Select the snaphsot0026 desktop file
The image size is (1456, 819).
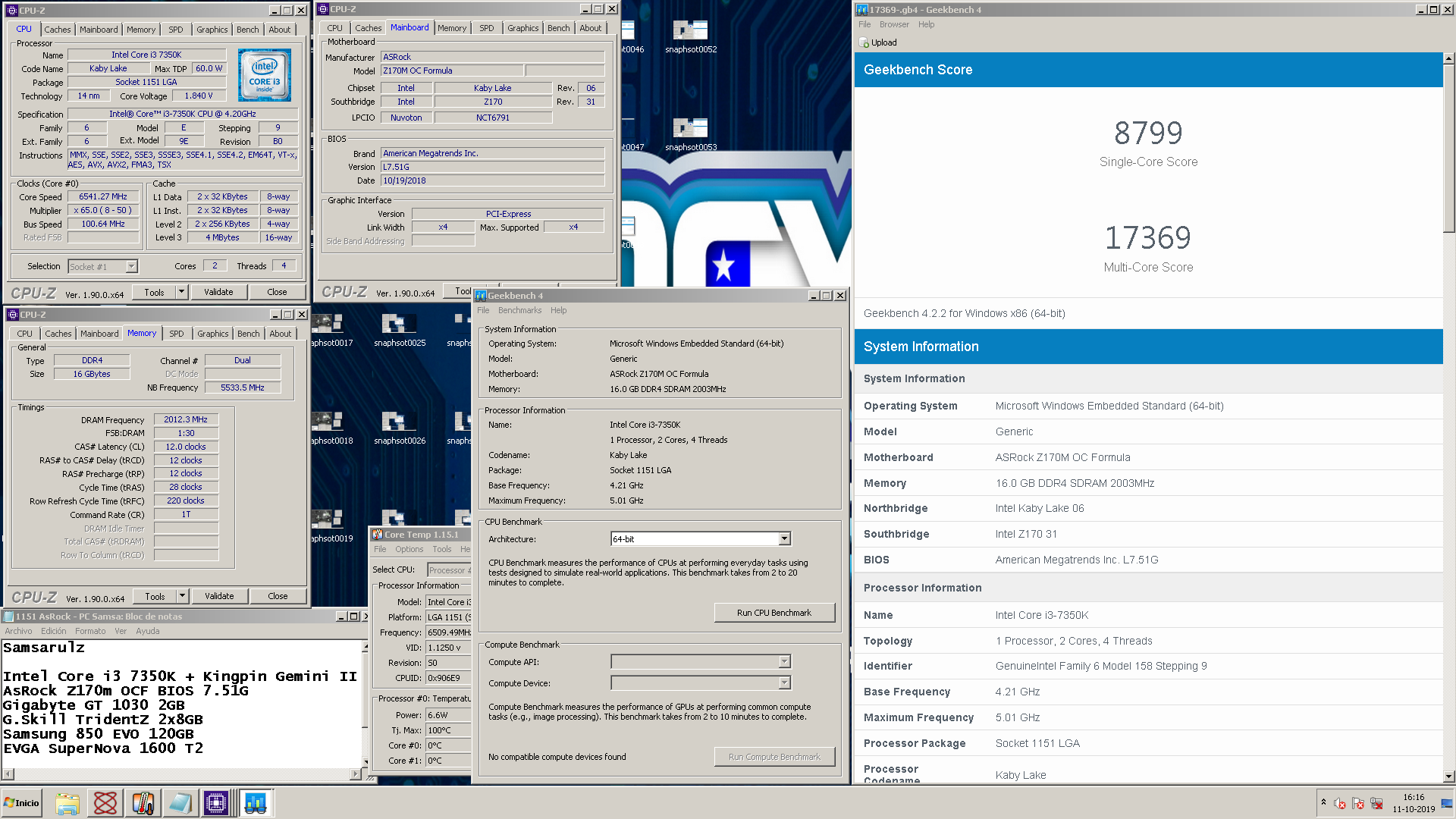[x=400, y=428]
